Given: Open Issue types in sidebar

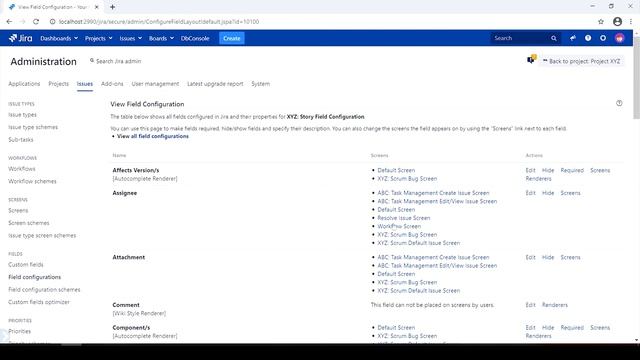Looking at the screenshot, I should (x=22, y=115).
